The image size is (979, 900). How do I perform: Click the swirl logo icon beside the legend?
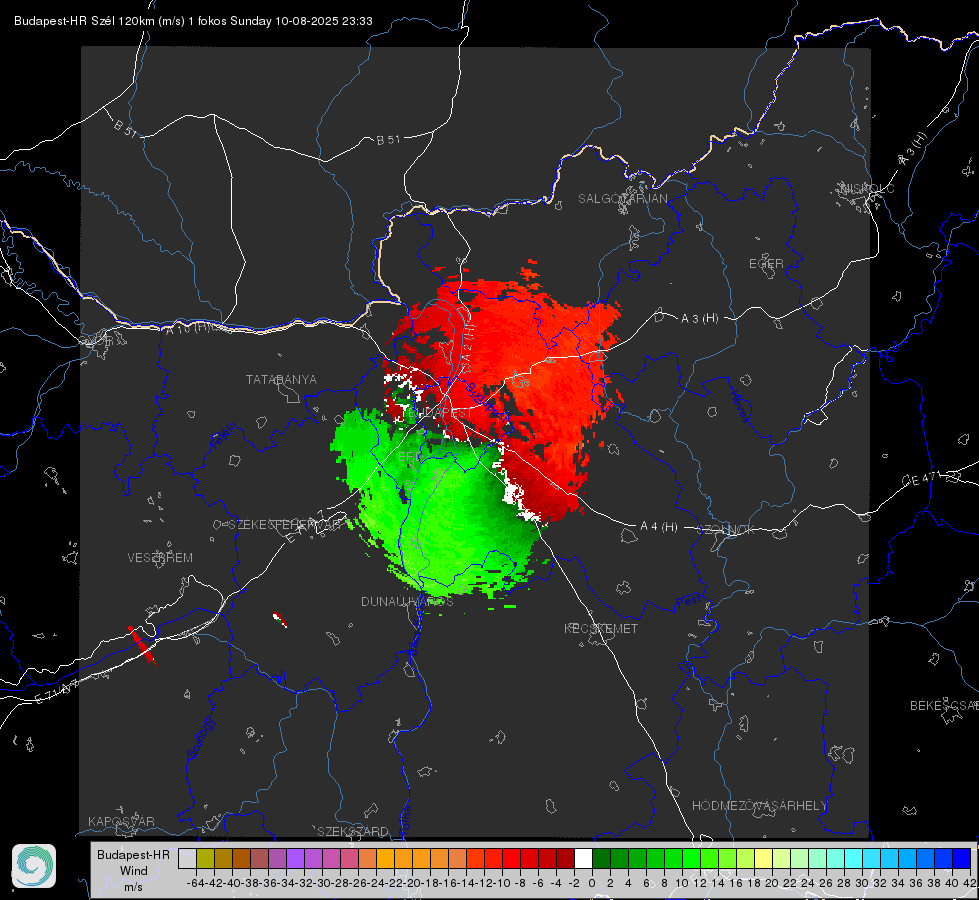[x=34, y=866]
